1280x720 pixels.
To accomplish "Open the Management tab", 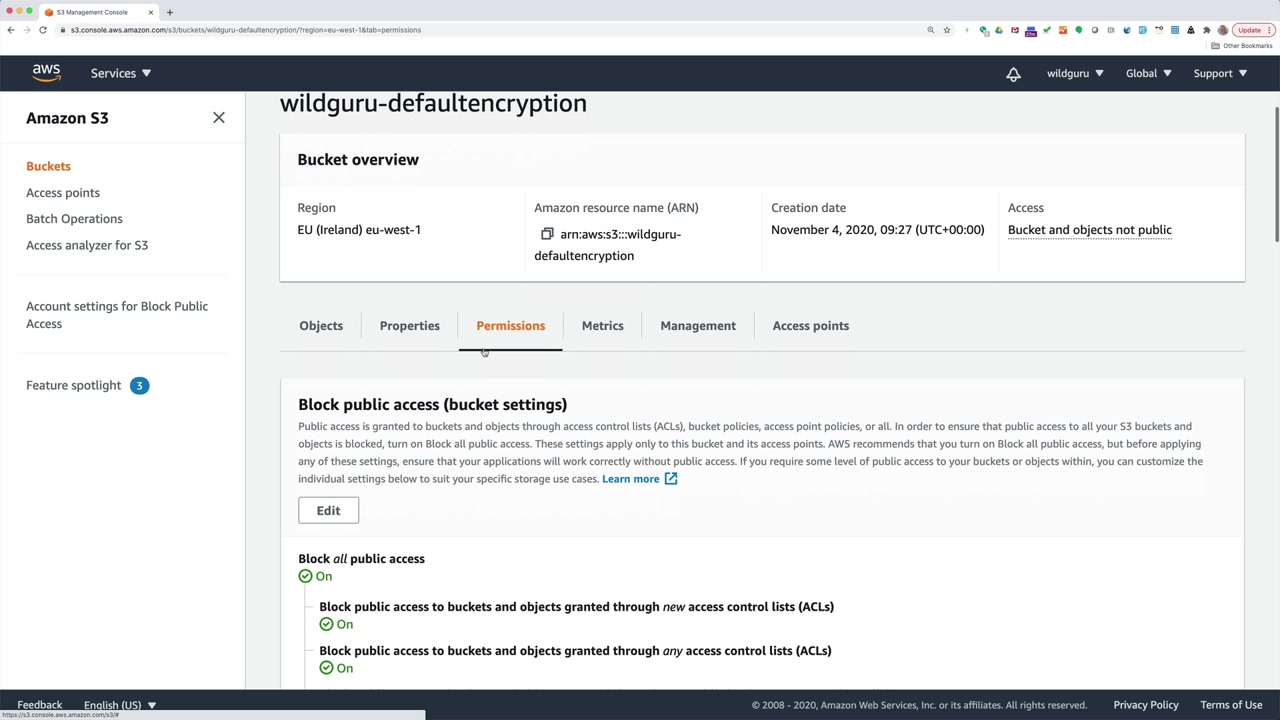I will (698, 326).
